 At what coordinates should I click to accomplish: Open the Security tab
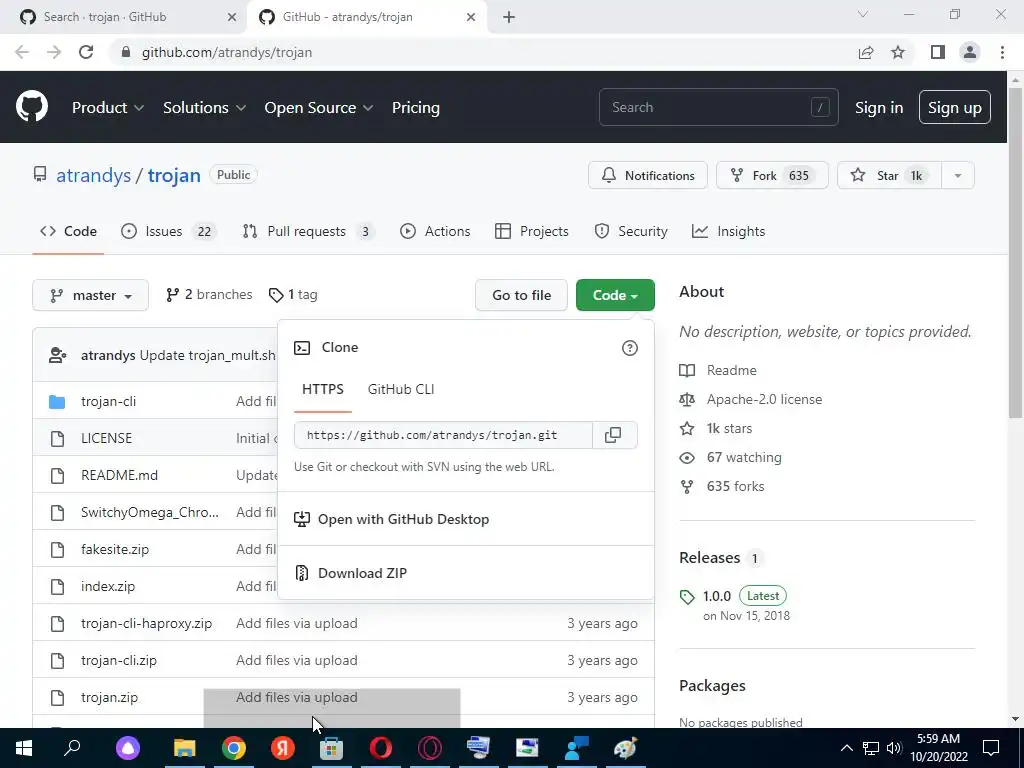[631, 231]
